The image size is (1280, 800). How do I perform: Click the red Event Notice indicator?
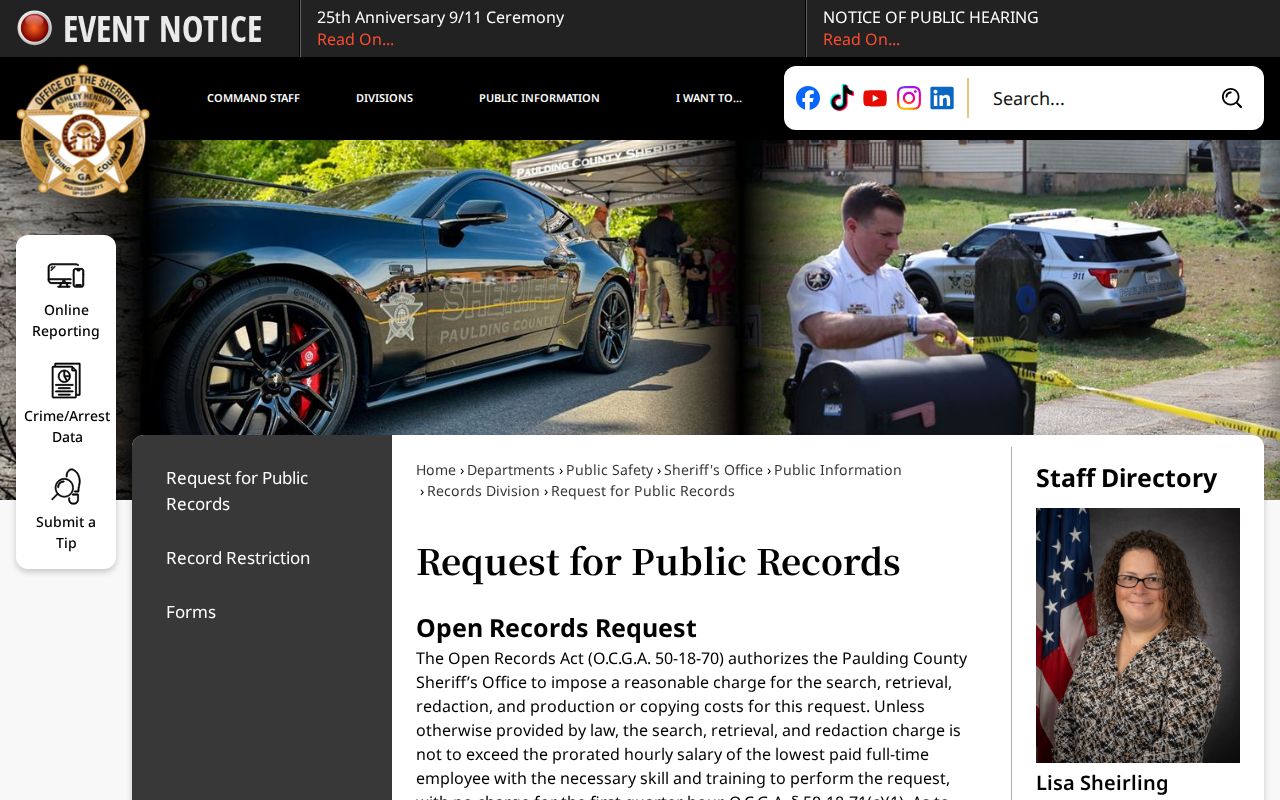(x=34, y=28)
